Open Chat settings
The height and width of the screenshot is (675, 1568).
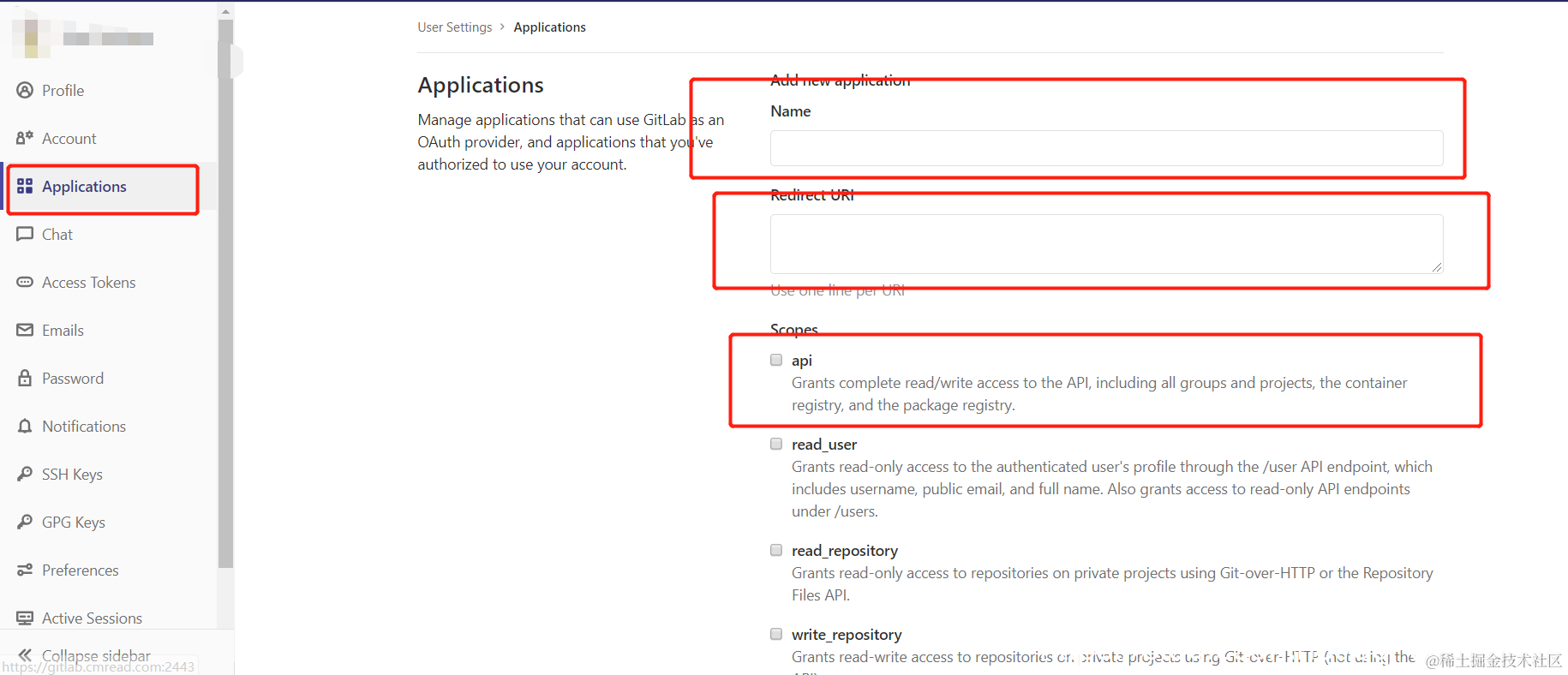(x=57, y=235)
